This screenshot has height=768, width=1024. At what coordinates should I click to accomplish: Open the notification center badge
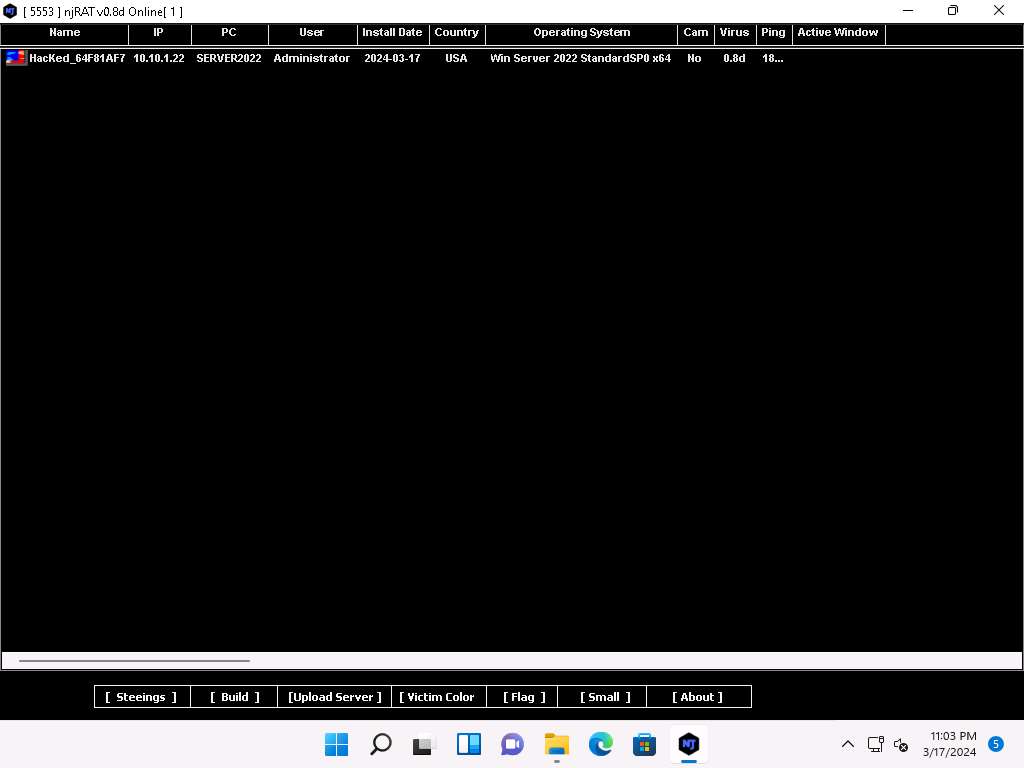tap(995, 744)
